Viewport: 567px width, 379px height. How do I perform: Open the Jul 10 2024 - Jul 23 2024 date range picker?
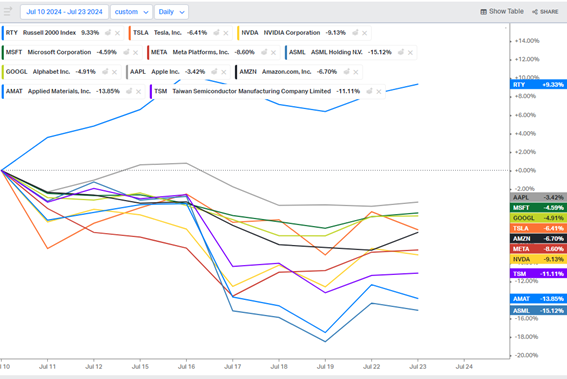tap(64, 12)
